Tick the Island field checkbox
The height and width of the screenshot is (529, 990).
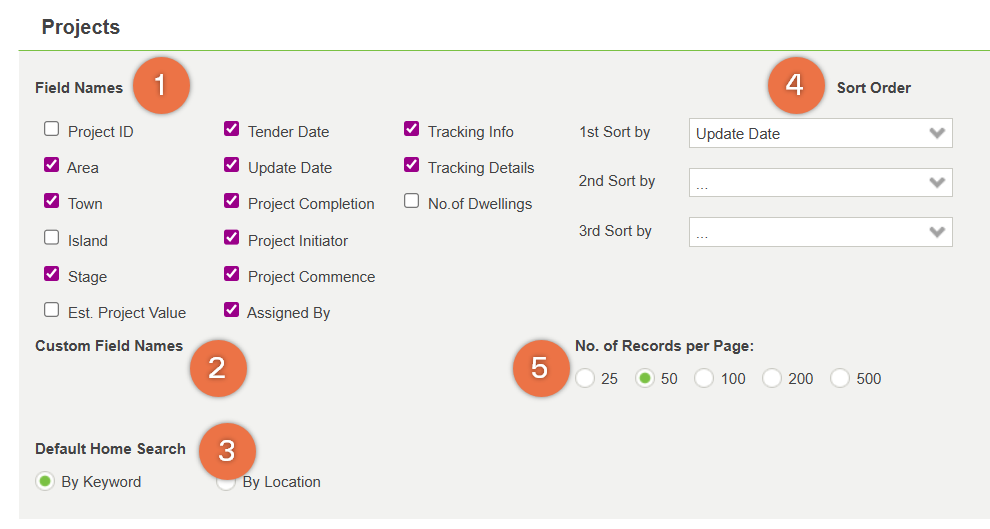[x=52, y=238]
